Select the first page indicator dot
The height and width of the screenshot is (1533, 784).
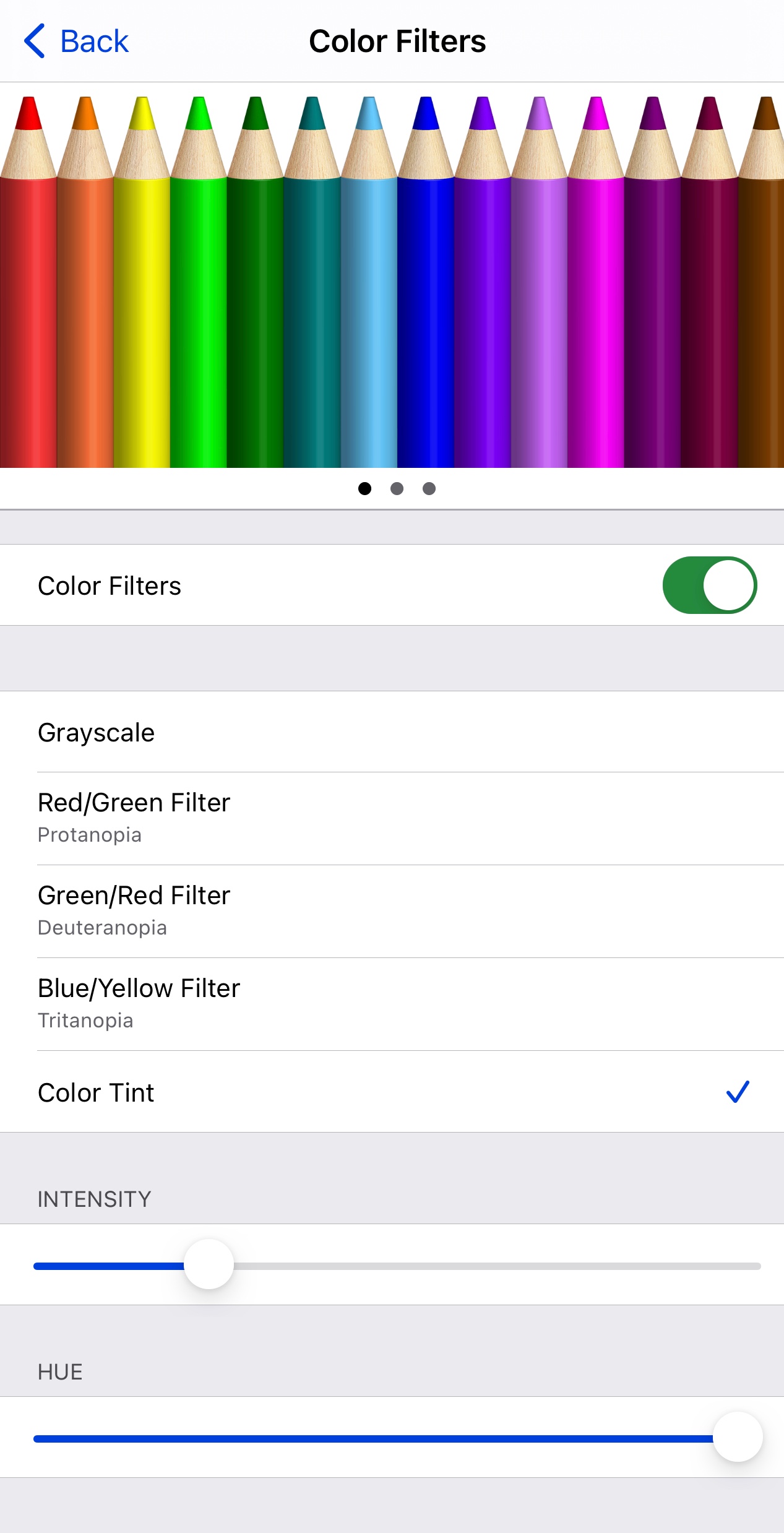click(x=365, y=489)
